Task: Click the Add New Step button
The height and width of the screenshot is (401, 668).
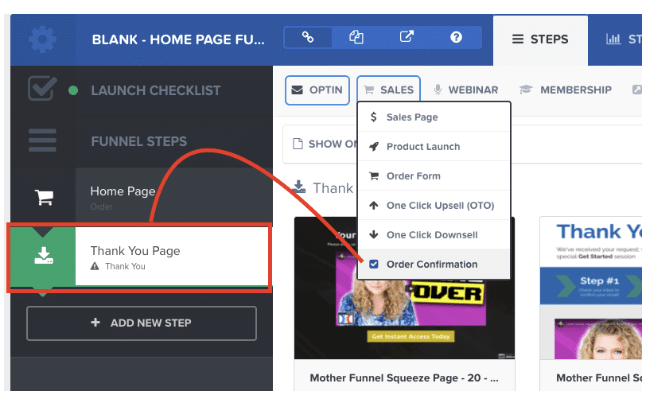Action: point(141,323)
